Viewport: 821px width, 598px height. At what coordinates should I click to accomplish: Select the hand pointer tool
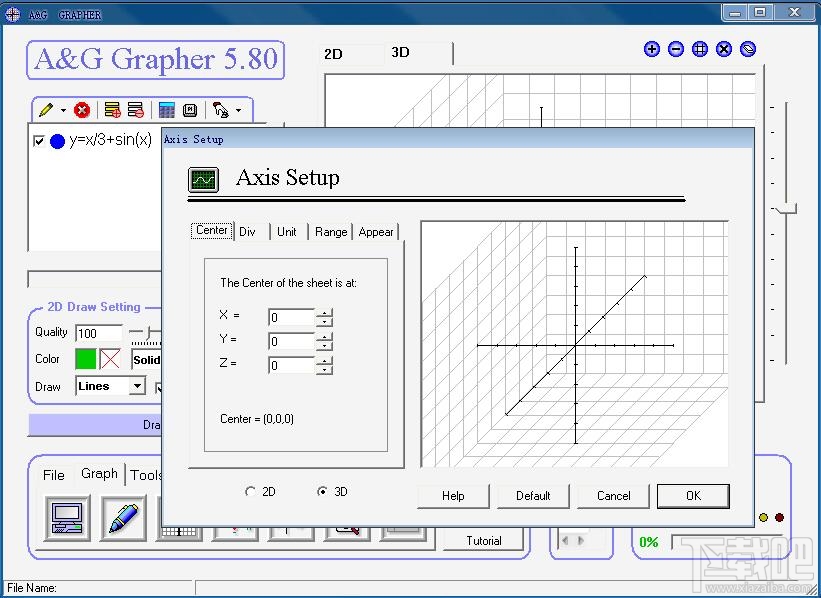pyautogui.click(x=220, y=110)
